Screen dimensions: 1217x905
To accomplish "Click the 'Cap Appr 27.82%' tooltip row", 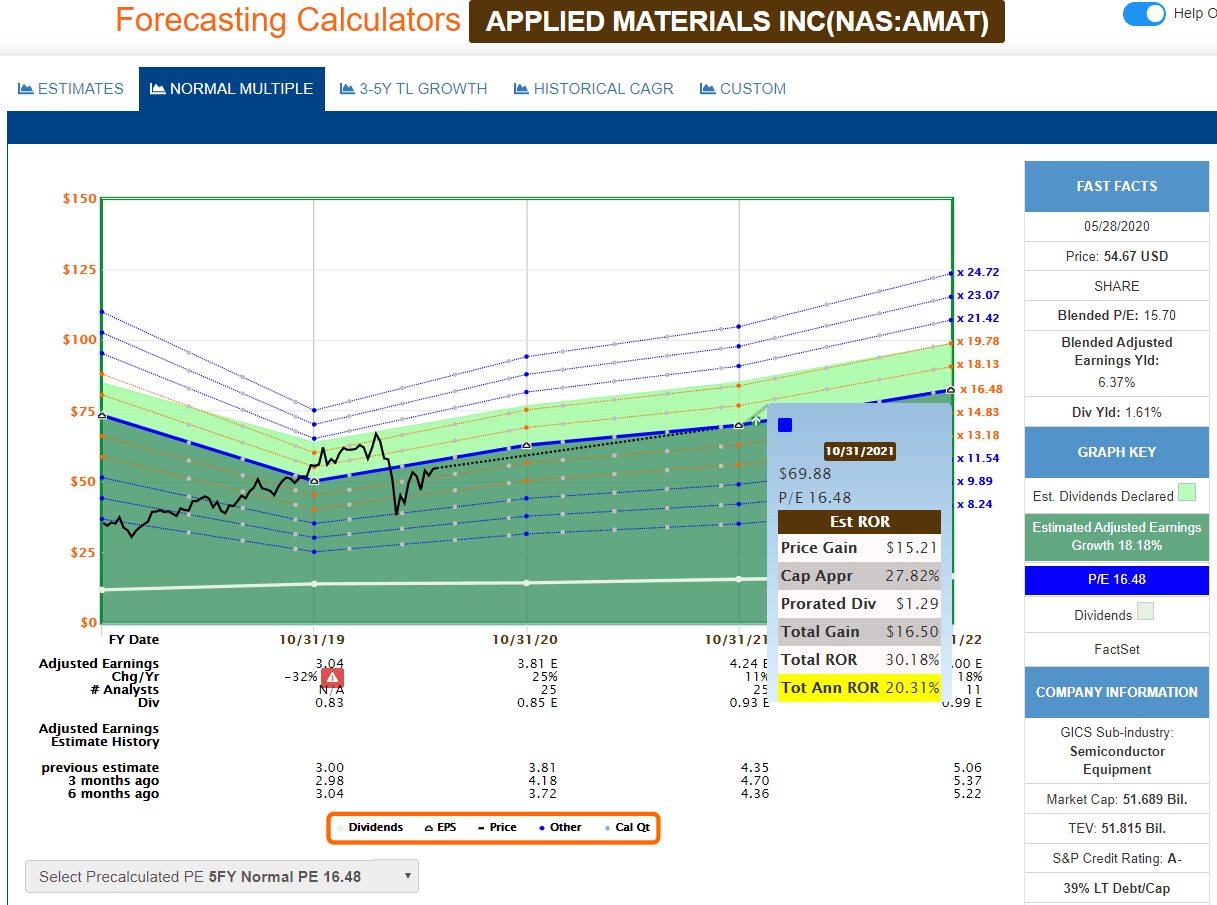I will pos(859,576).
